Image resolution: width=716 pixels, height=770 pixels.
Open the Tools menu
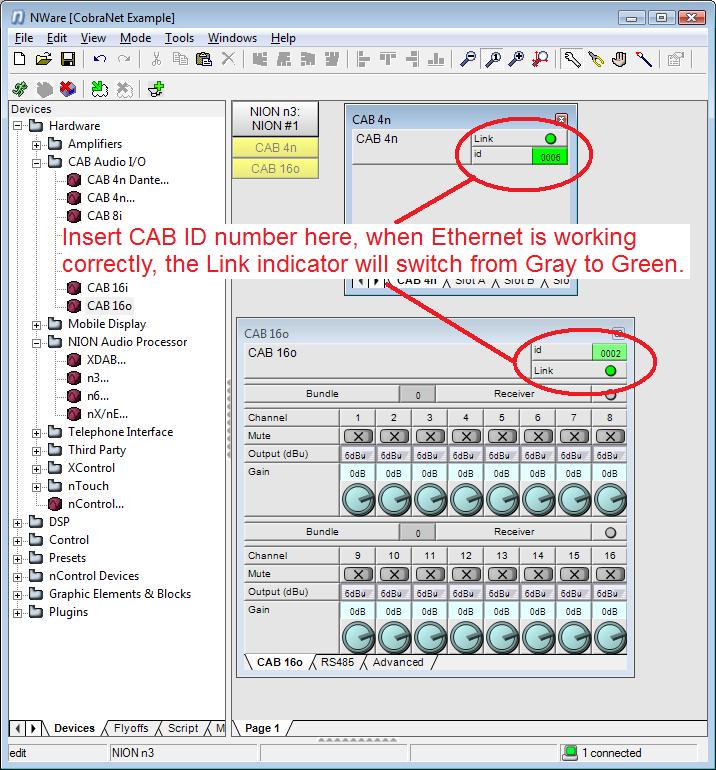point(179,38)
